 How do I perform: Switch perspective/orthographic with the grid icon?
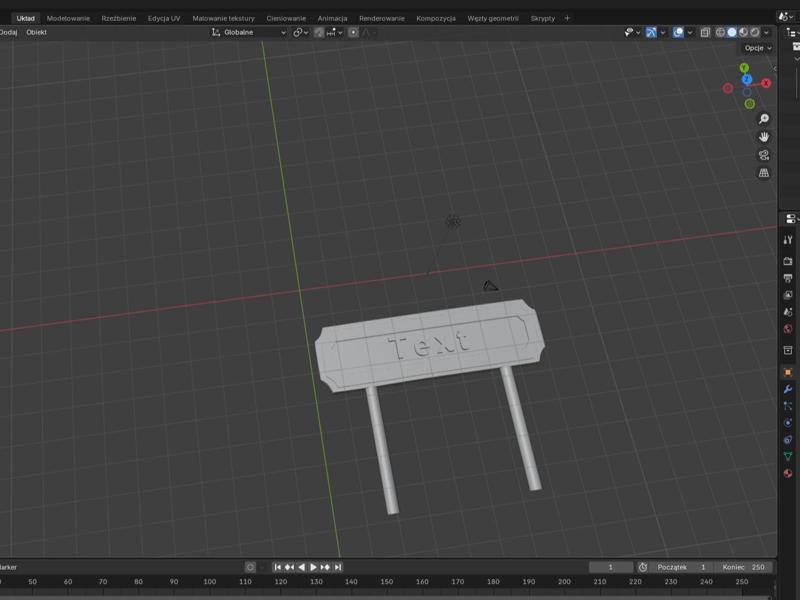pyautogui.click(x=764, y=173)
